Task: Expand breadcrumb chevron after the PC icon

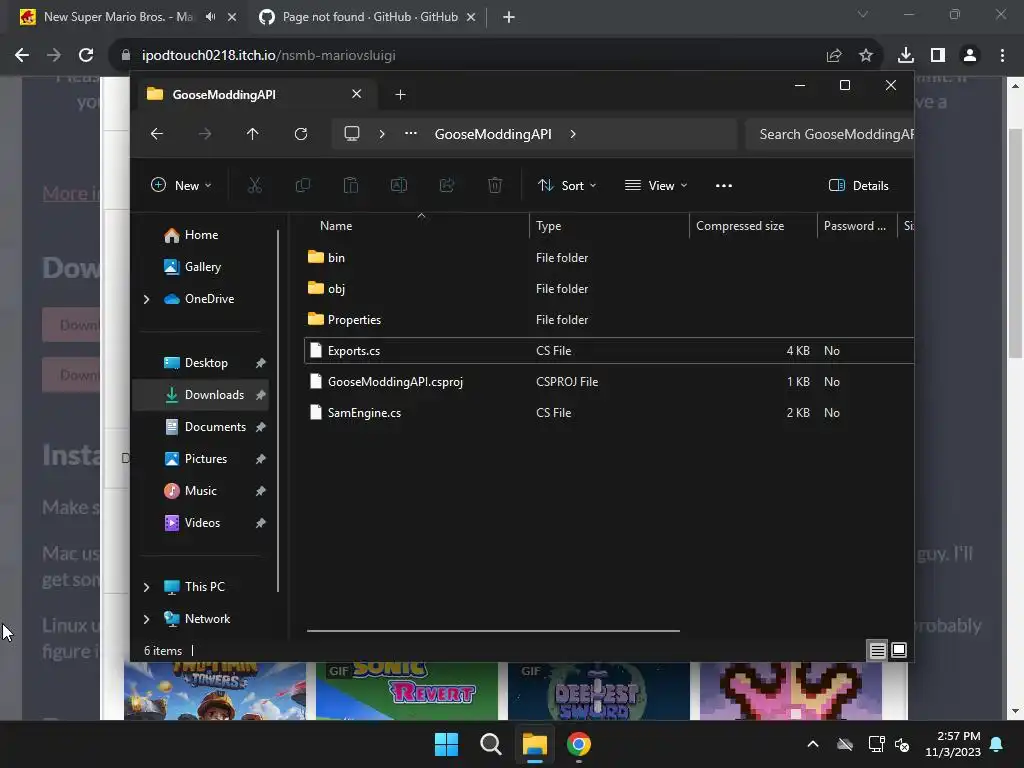Action: 382,134
